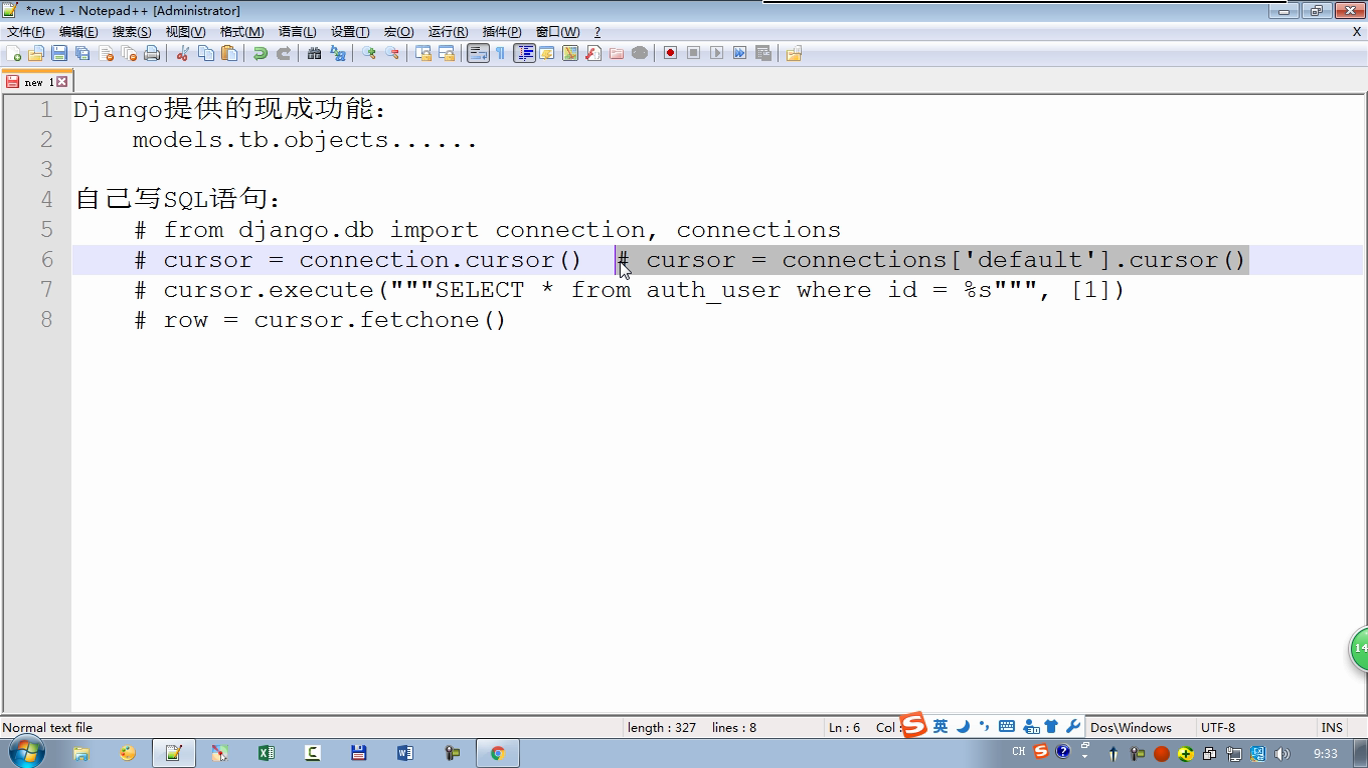
Task: Open the 编辑(E) menu
Action: pyautogui.click(x=78, y=32)
